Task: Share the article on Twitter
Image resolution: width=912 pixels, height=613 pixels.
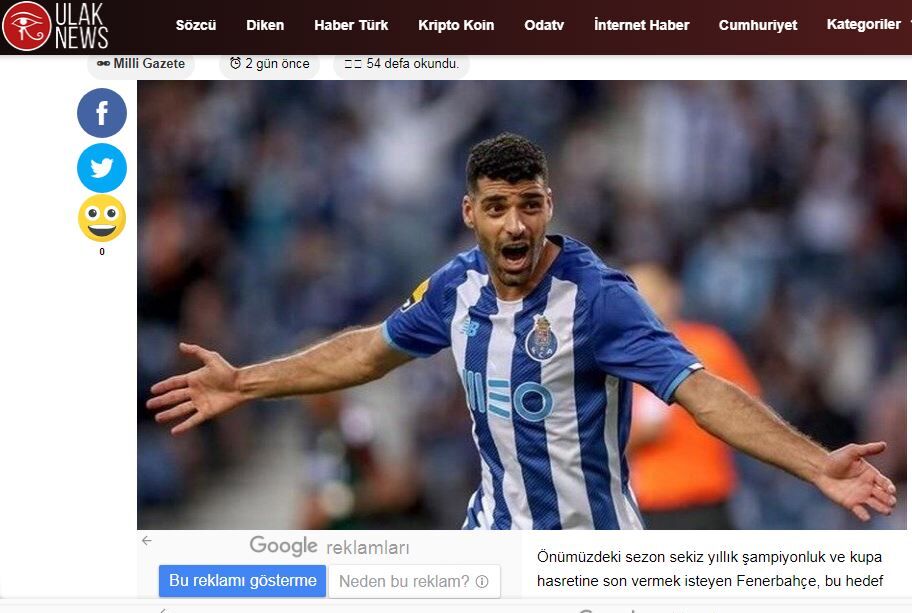Action: tap(102, 168)
